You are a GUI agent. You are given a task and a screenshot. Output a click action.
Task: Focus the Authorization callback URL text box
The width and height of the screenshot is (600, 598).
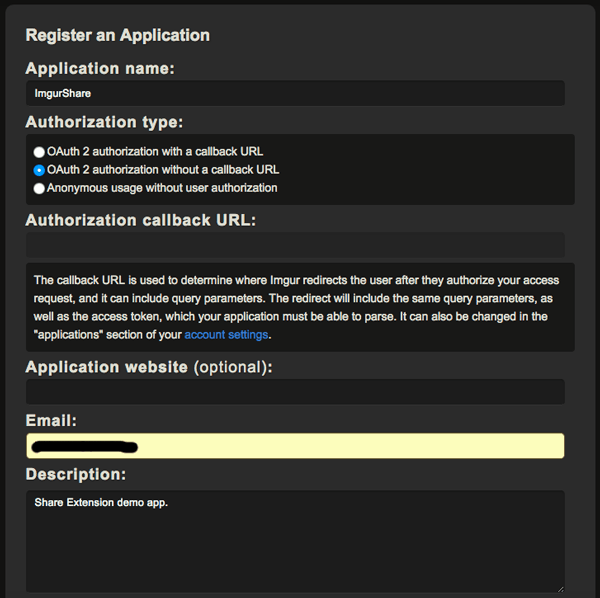click(295, 245)
